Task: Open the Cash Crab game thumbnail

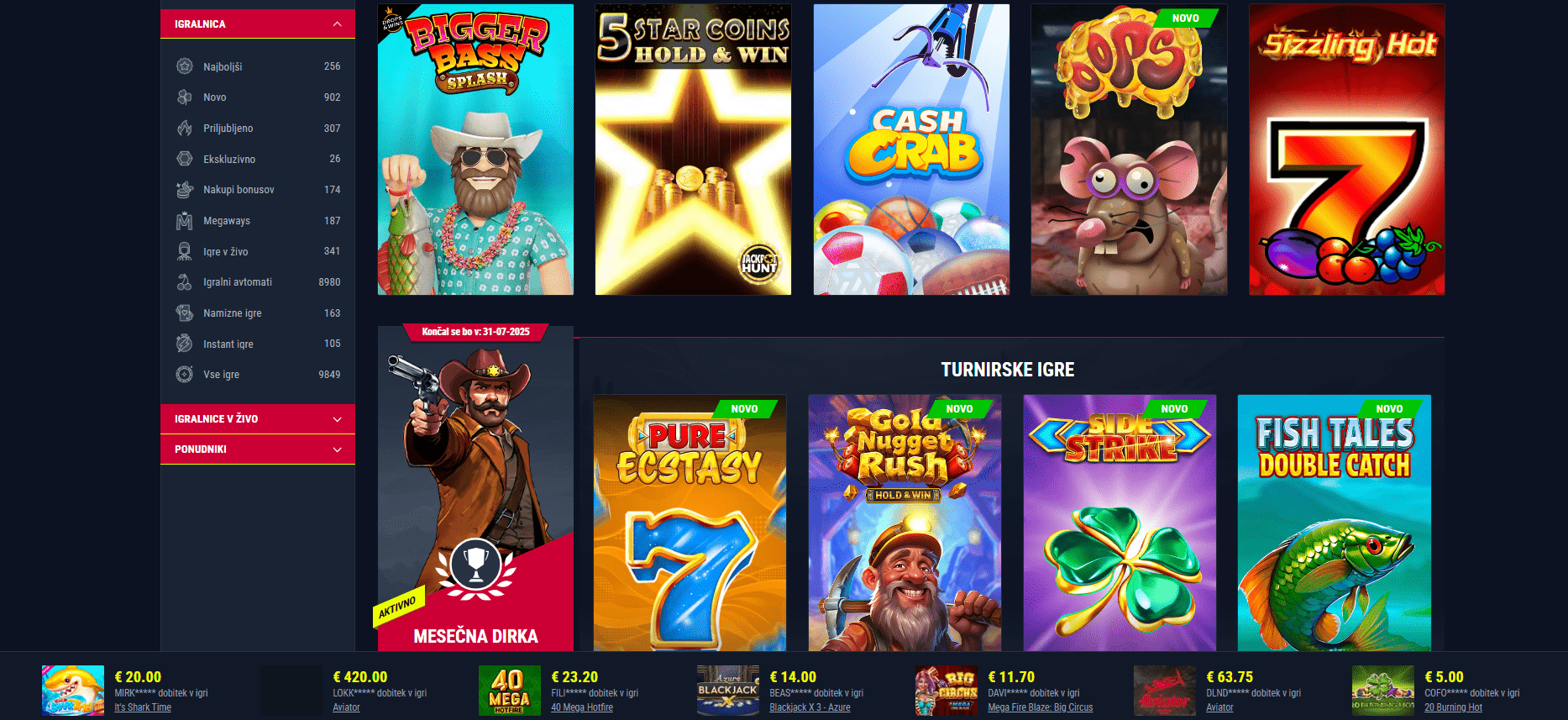Action: (911, 150)
